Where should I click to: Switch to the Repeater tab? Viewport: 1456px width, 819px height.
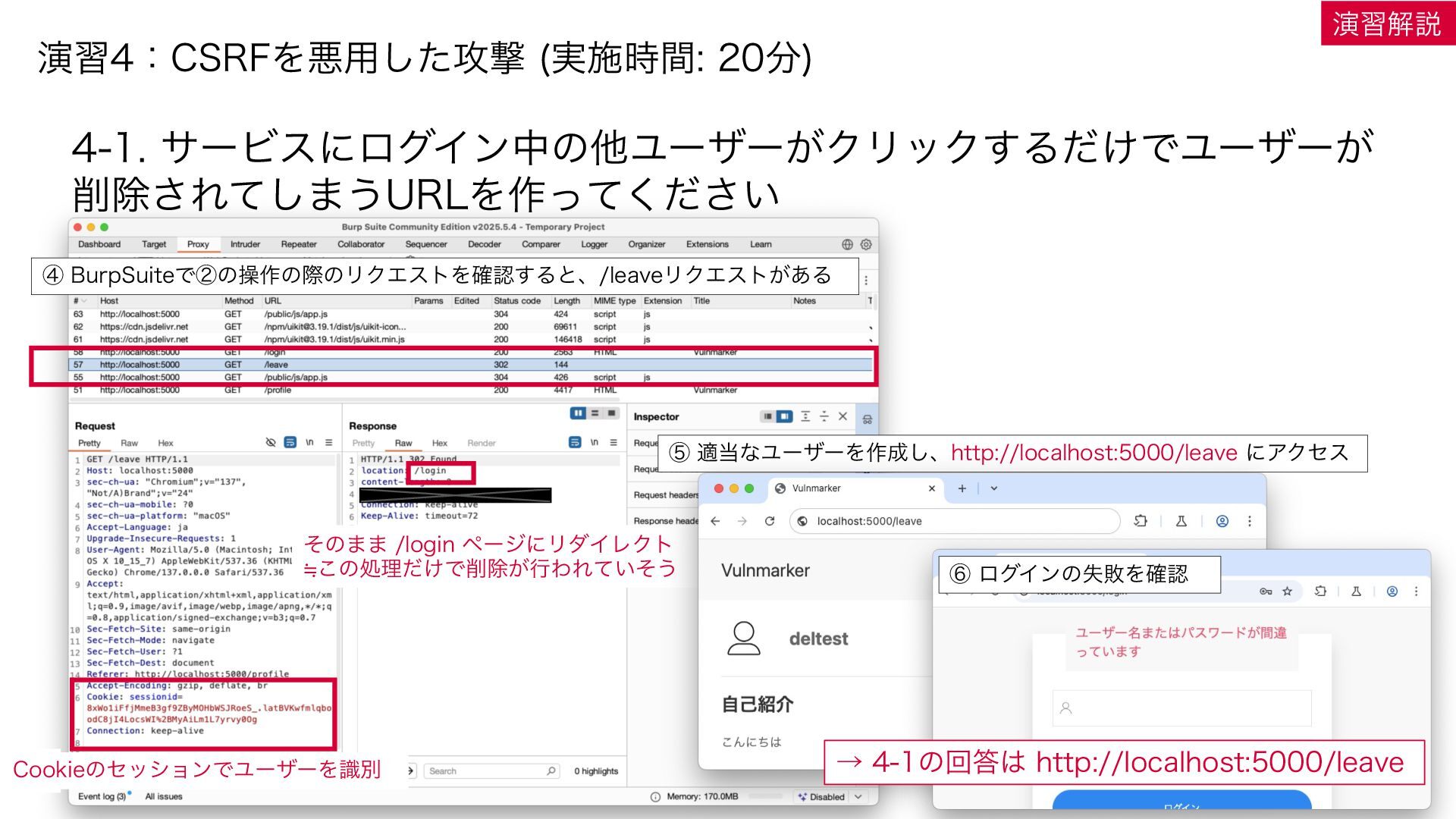point(299,244)
